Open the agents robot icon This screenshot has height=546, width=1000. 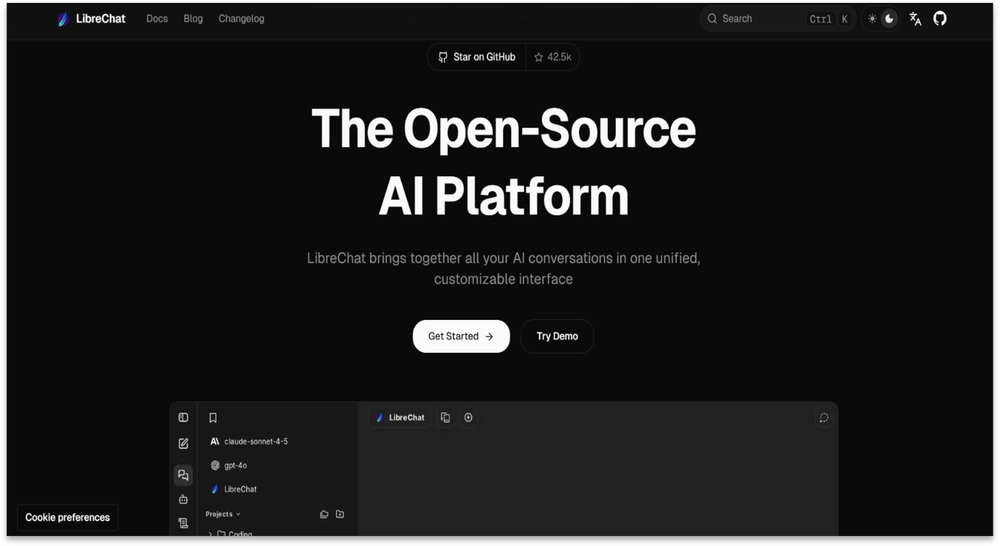(183, 499)
